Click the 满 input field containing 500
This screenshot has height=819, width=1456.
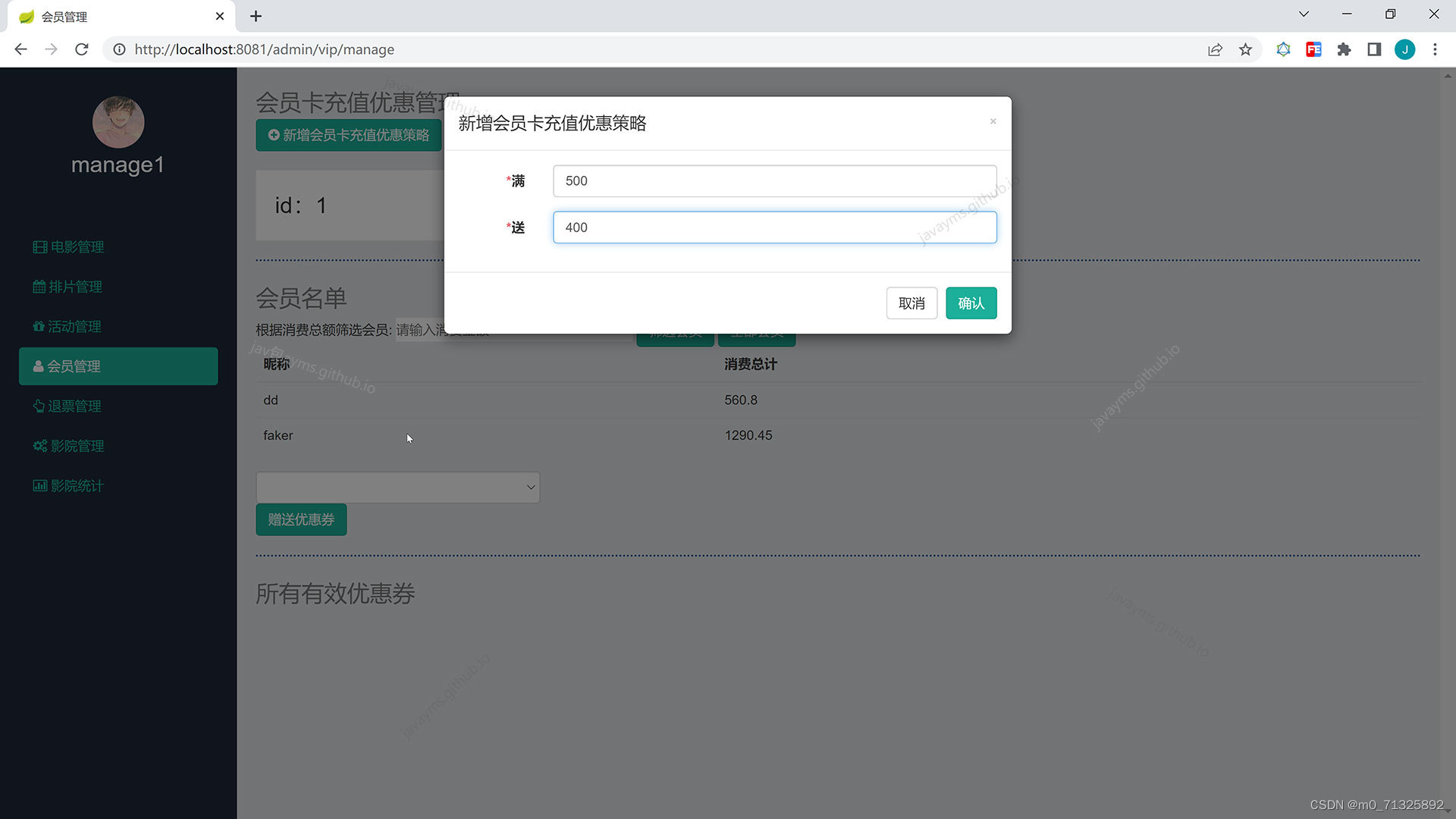pyautogui.click(x=774, y=181)
